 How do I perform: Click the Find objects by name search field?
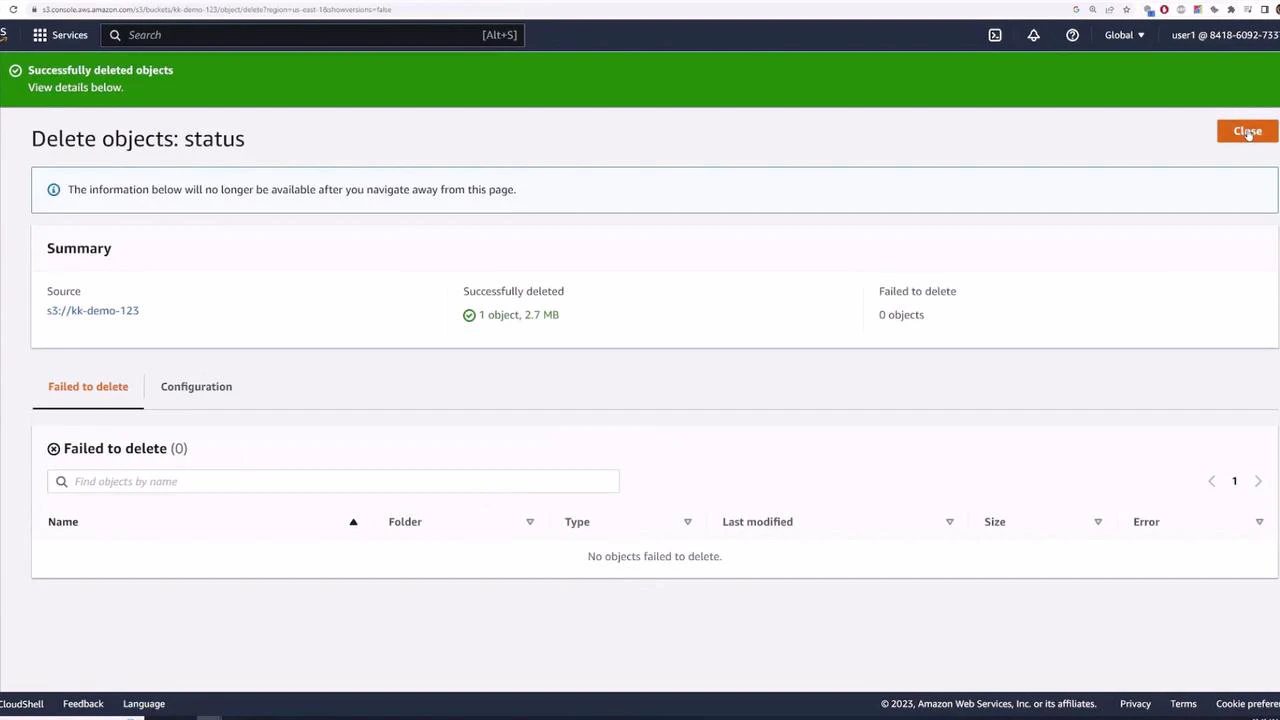click(333, 481)
